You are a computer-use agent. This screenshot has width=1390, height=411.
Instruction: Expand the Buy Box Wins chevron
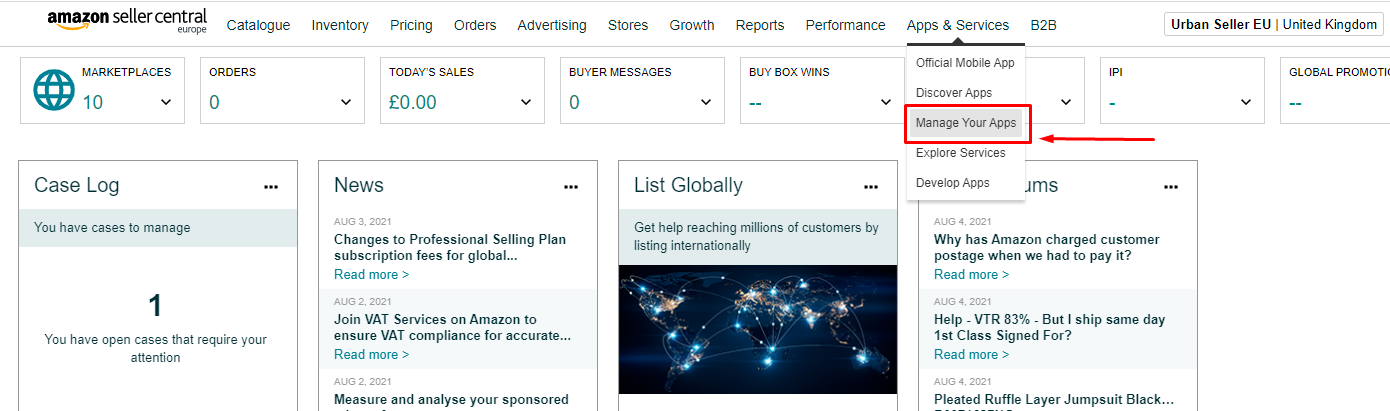(886, 102)
